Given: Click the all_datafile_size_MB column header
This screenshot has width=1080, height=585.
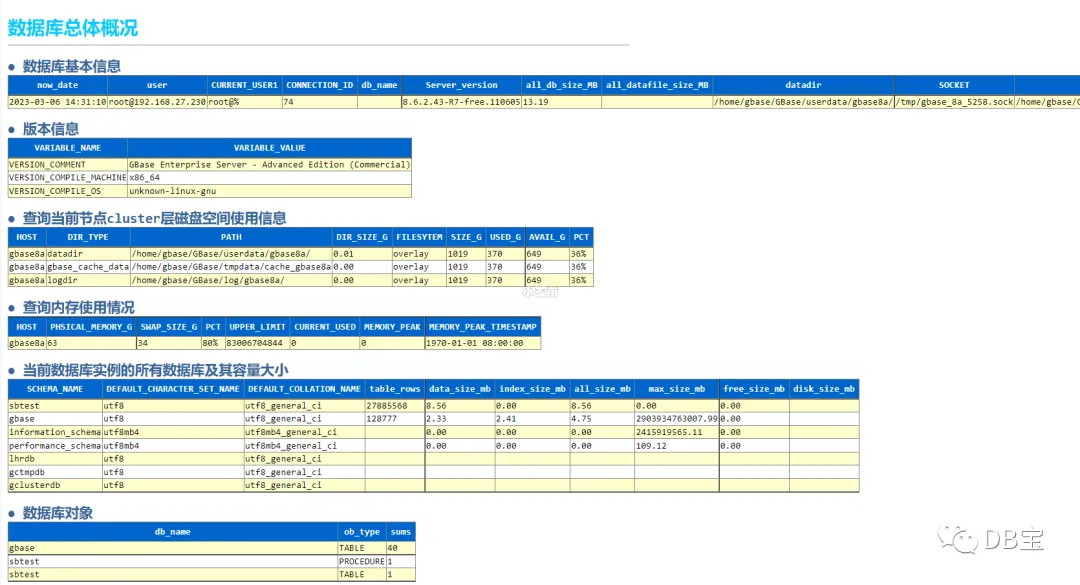Looking at the screenshot, I should [657, 85].
